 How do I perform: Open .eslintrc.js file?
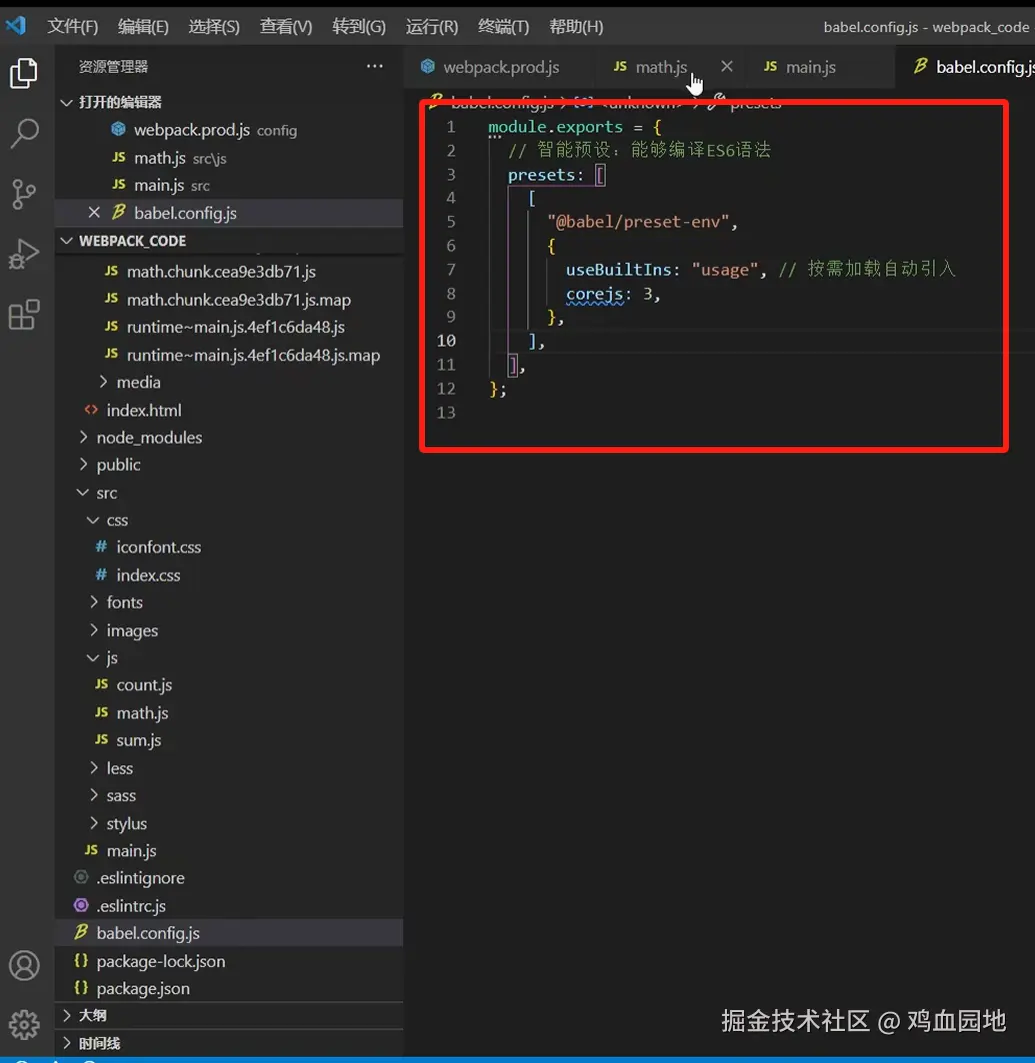230,906
